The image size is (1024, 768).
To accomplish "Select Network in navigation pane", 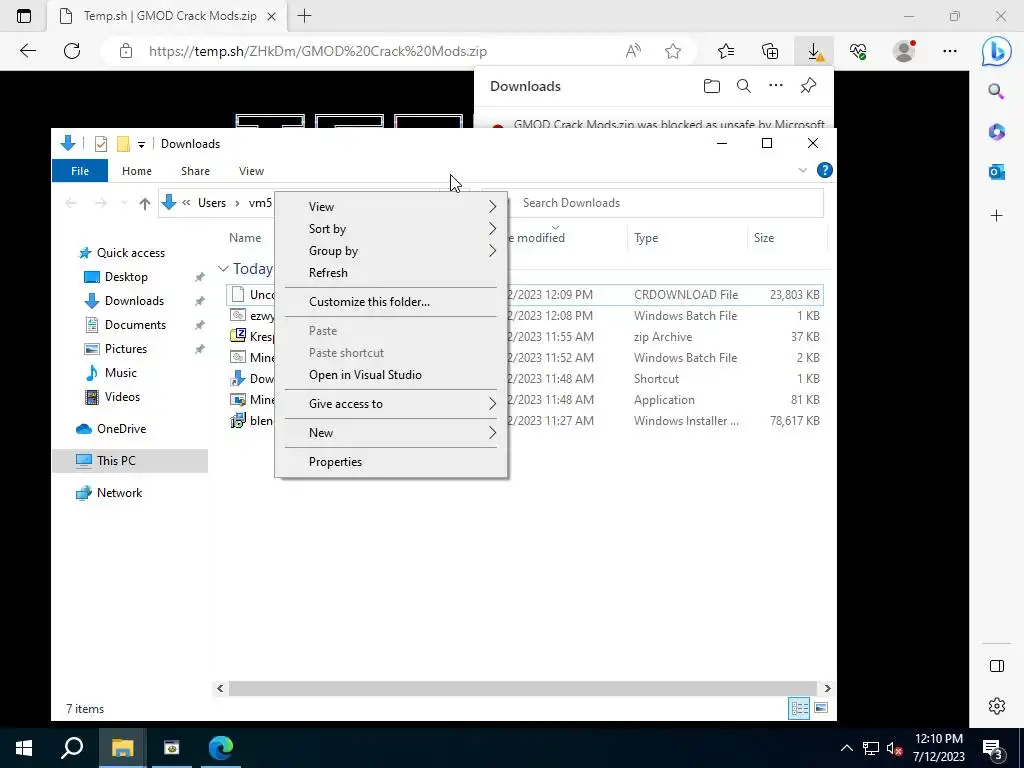I will click(120, 493).
